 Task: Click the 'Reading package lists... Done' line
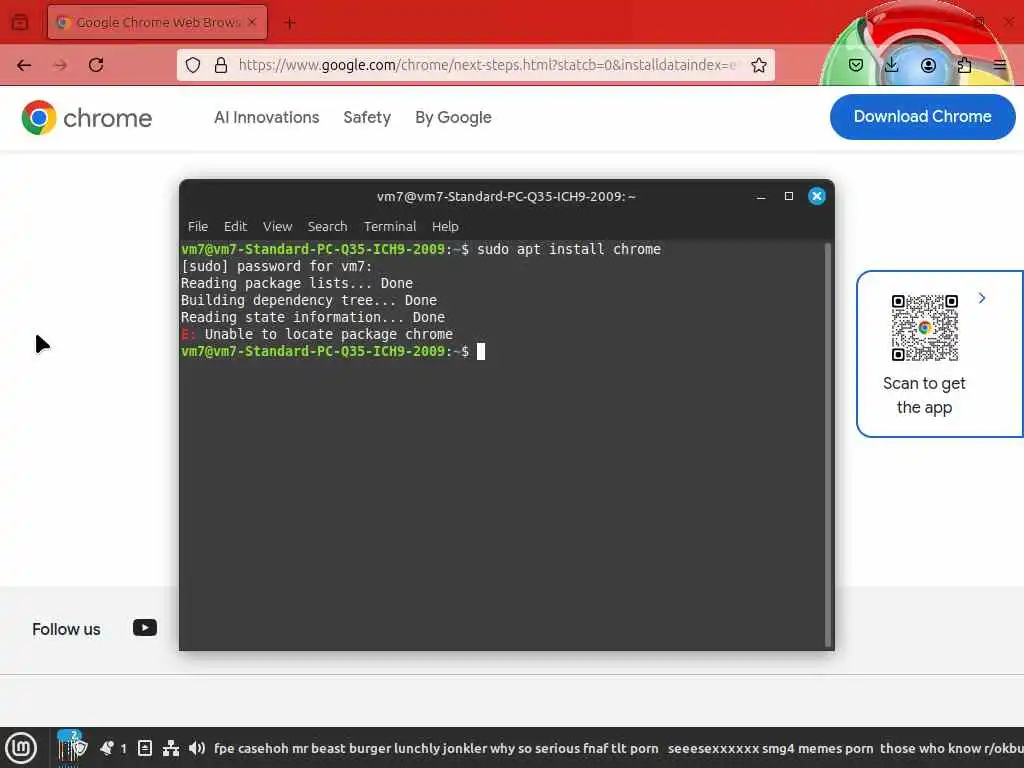(x=297, y=283)
